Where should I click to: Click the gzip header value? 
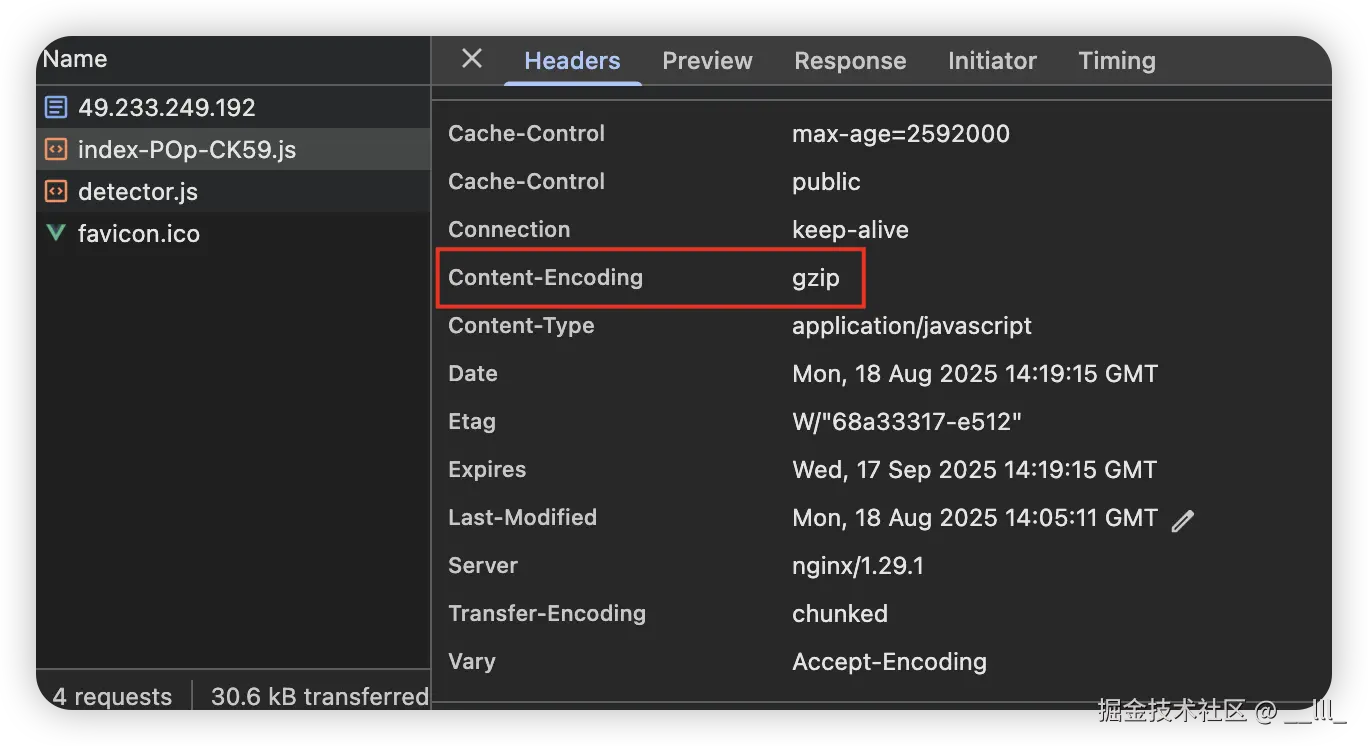[815, 277]
